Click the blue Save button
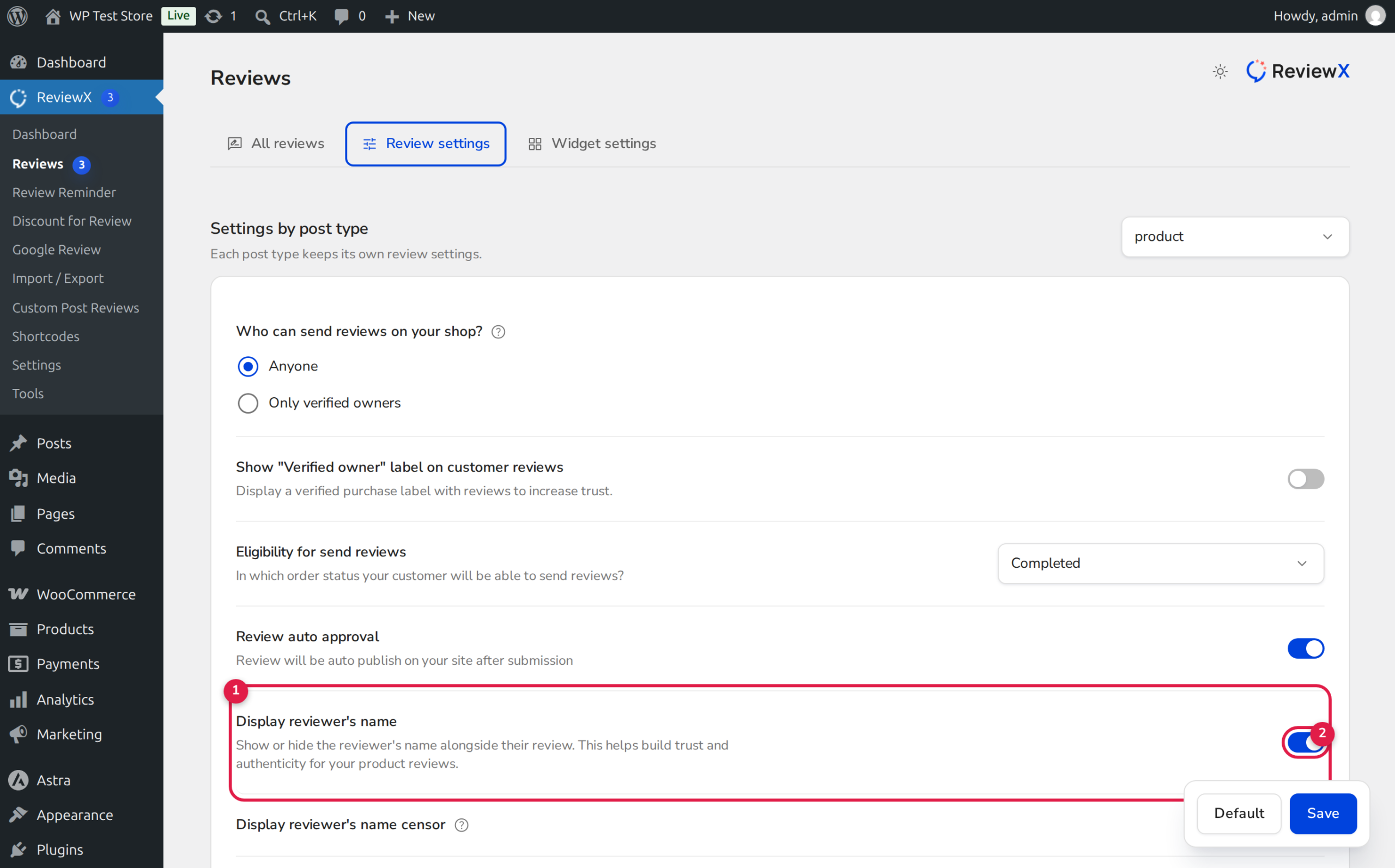The width and height of the screenshot is (1395, 868). pos(1323,814)
